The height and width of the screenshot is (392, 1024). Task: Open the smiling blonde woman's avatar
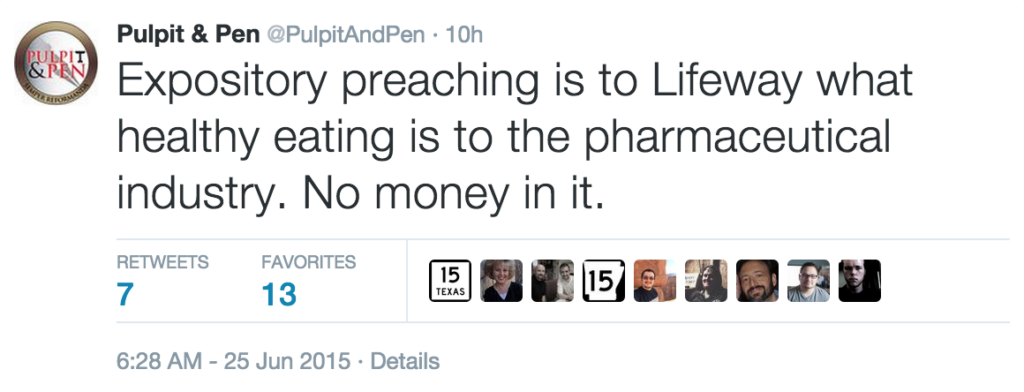(x=502, y=281)
